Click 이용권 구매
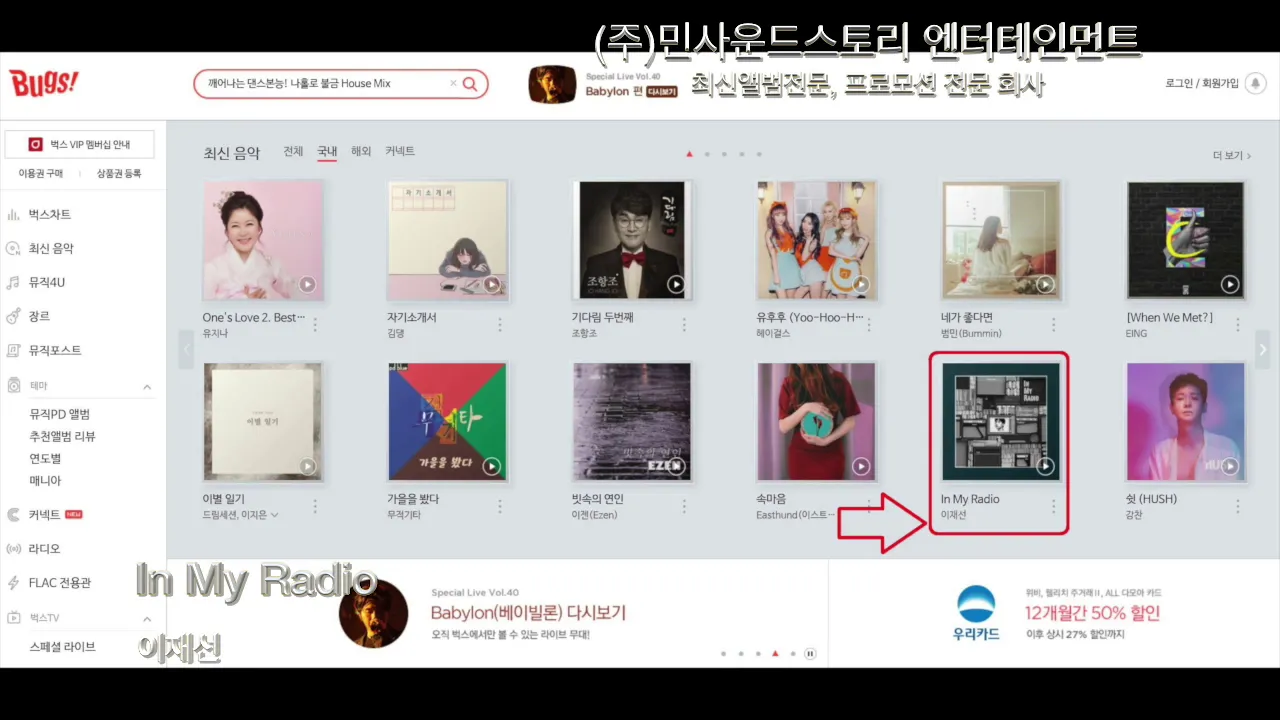1280x720 pixels. (x=41, y=174)
